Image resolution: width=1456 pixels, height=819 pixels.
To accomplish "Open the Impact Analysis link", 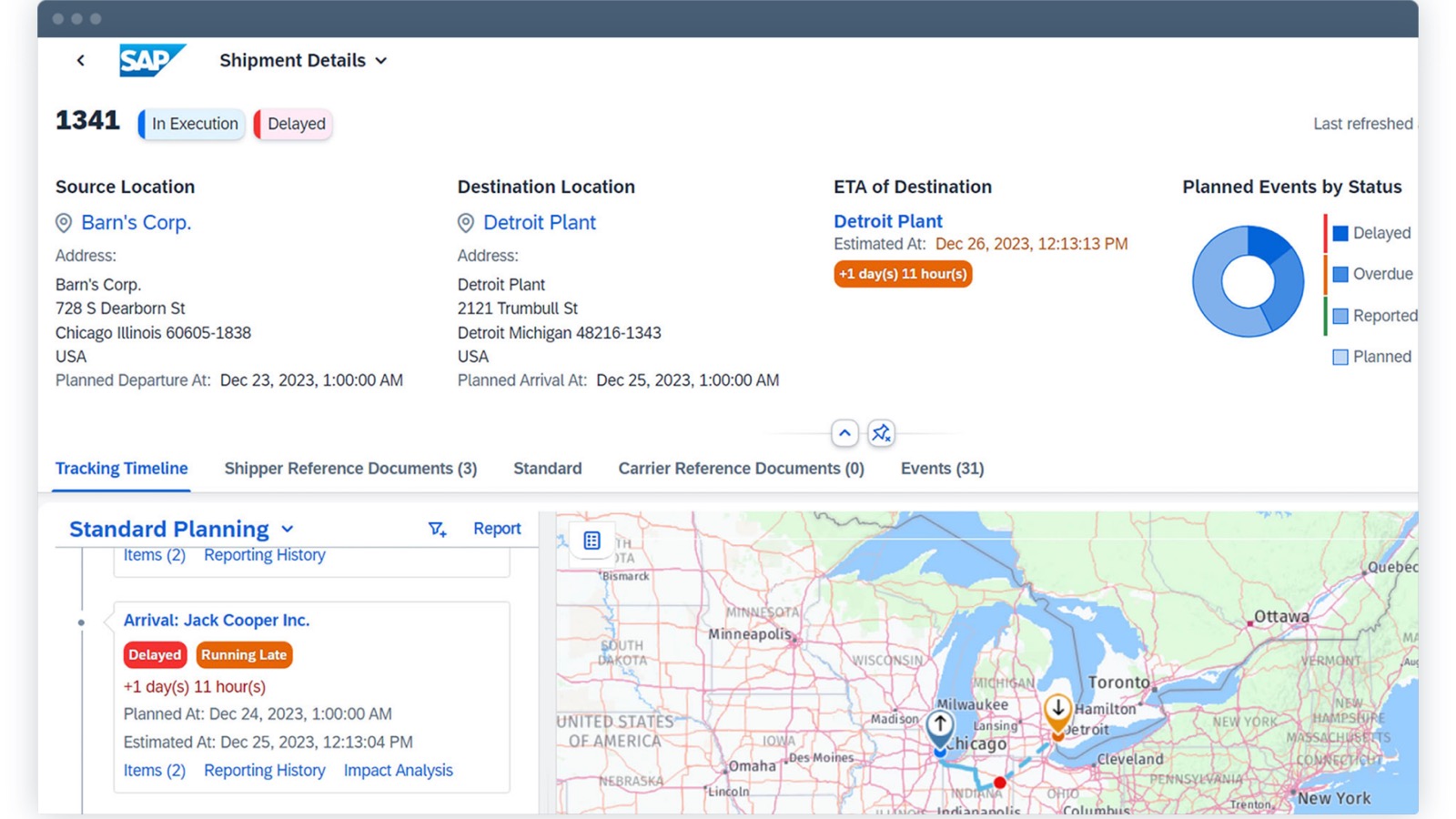I will click(x=399, y=771).
